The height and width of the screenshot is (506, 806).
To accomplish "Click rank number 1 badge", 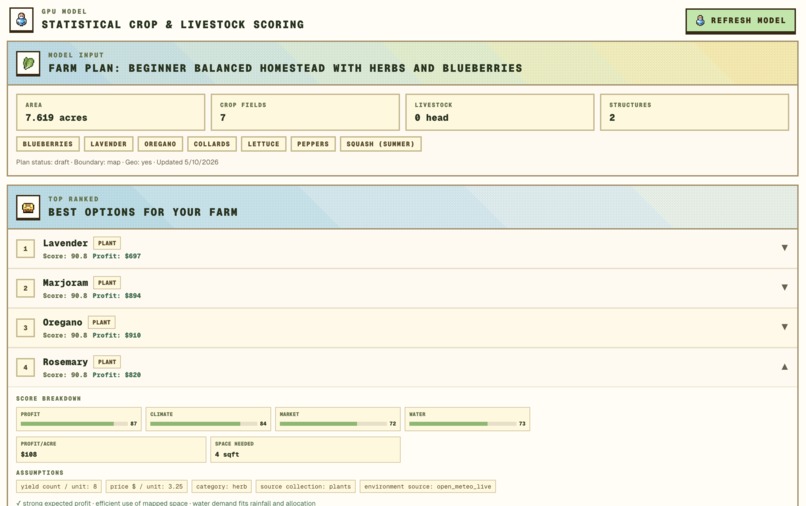I will 26,249.
